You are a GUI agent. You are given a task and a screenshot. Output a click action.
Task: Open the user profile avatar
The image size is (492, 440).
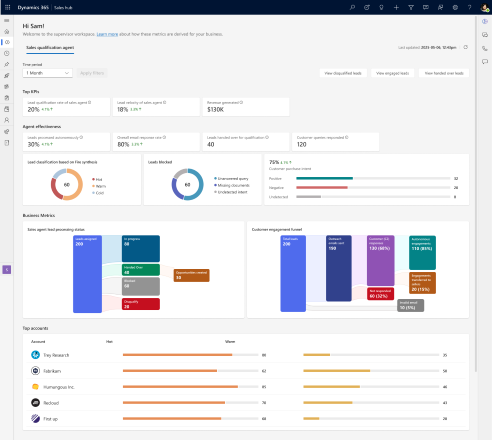485,8
